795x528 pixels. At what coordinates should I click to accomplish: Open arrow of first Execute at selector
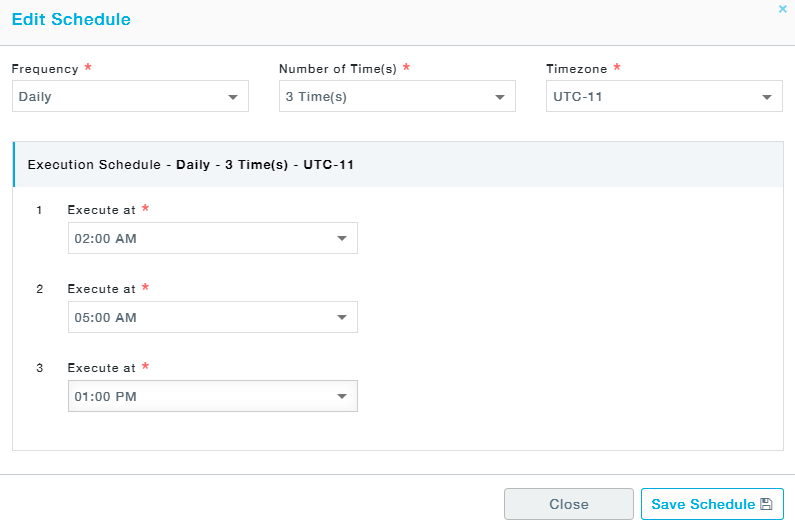point(342,238)
